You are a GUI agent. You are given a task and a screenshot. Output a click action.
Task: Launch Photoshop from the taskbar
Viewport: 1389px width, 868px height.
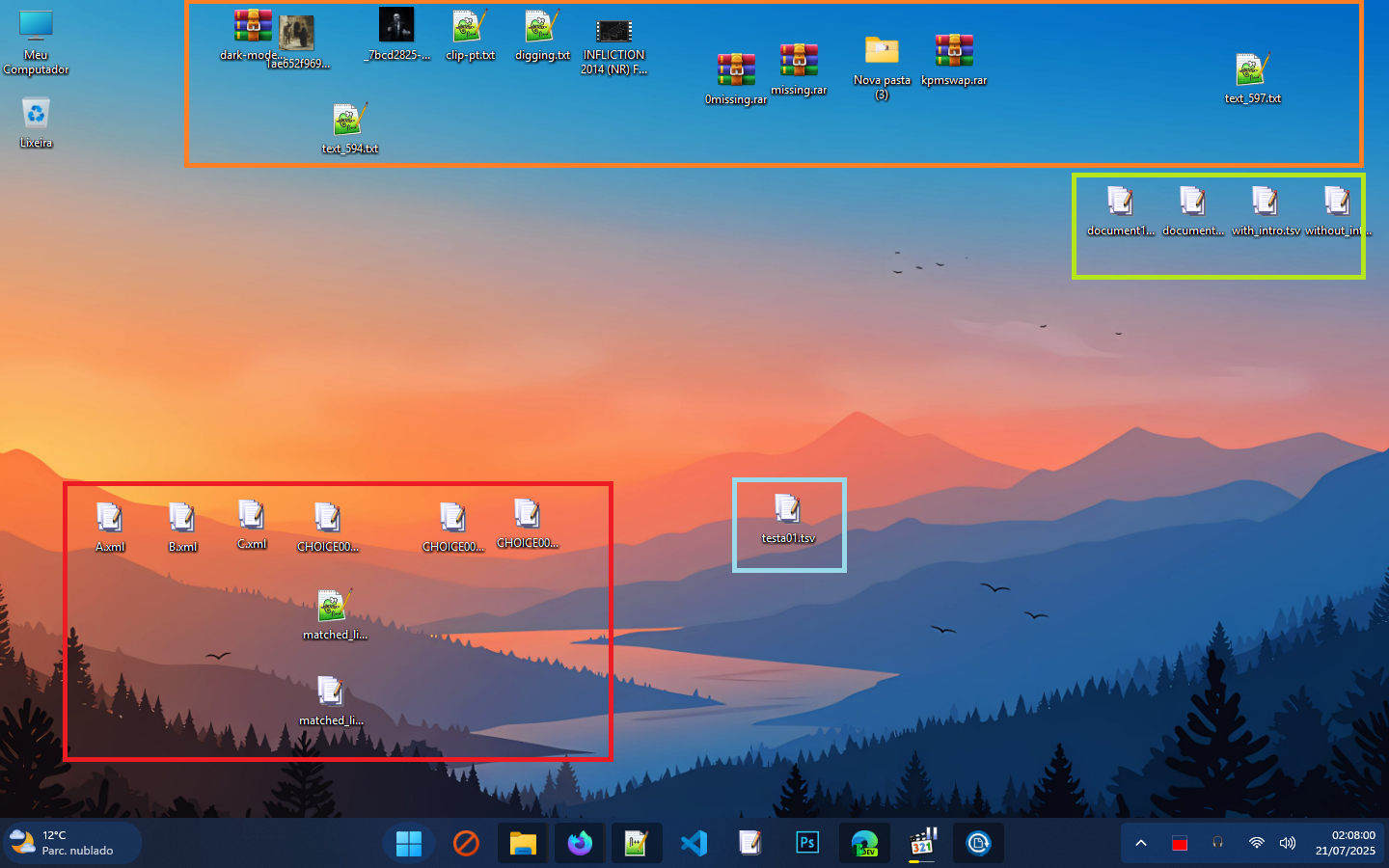click(807, 843)
